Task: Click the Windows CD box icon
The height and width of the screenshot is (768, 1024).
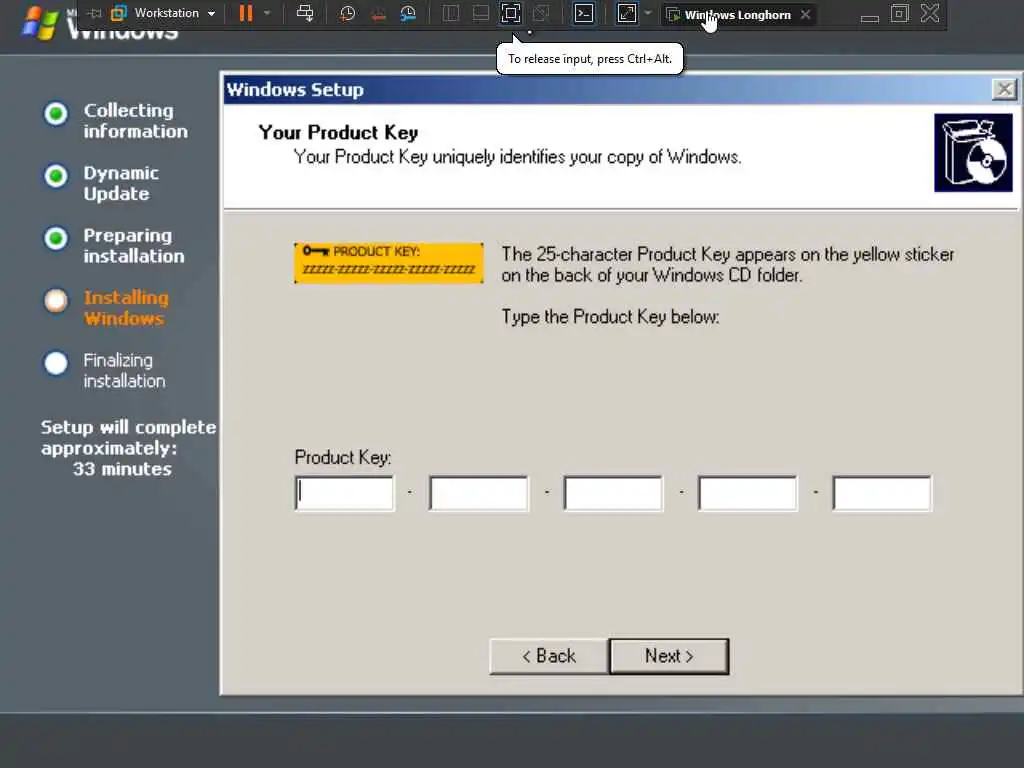Action: coord(973,153)
